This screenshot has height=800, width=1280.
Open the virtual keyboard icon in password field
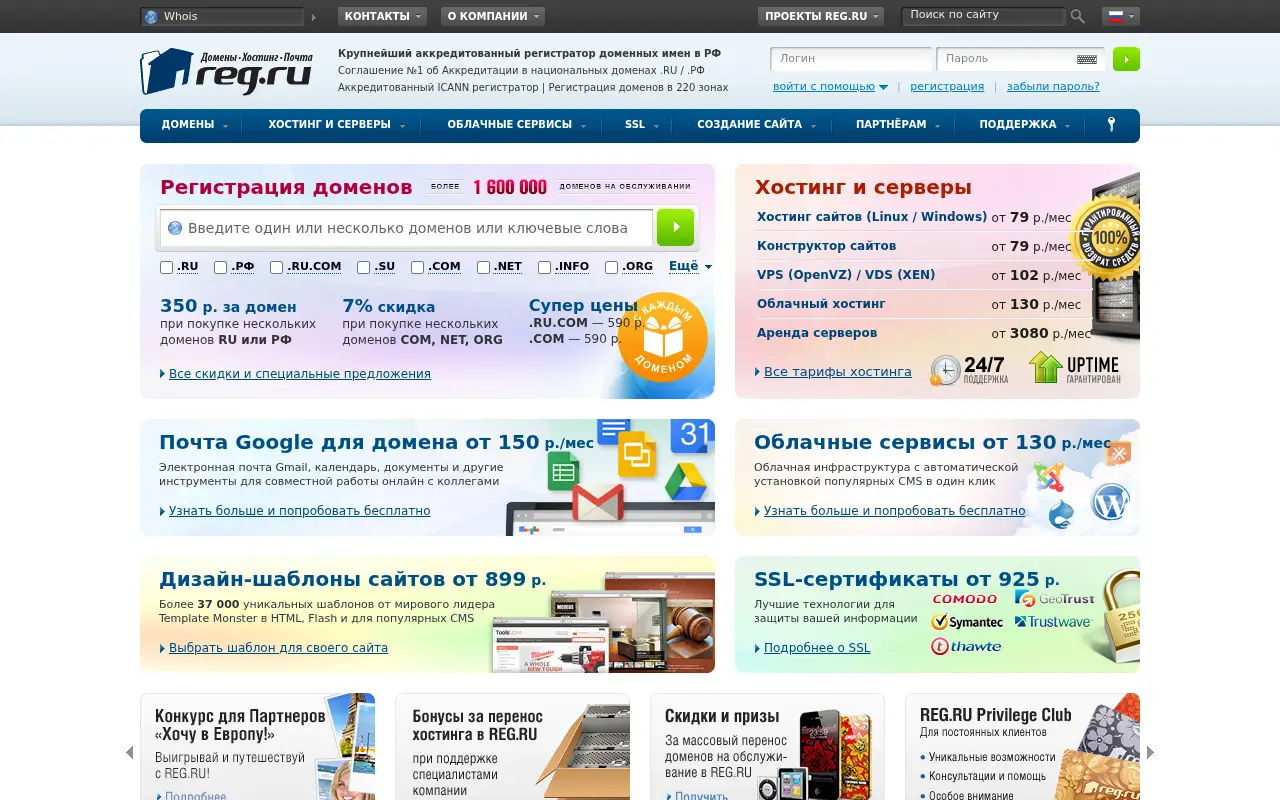pos(1087,59)
